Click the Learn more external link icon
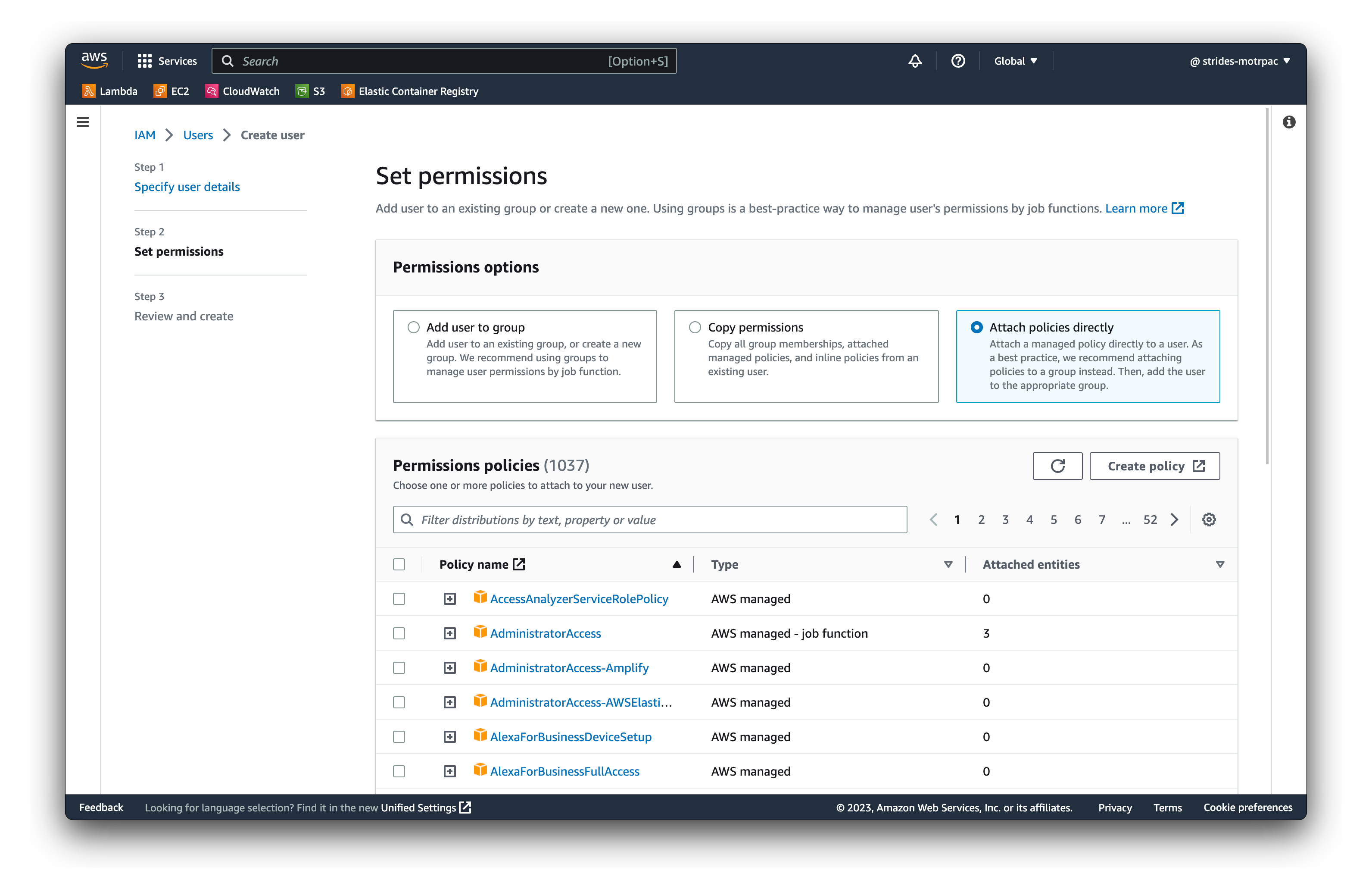The width and height of the screenshot is (1372, 889). pyautogui.click(x=1178, y=208)
